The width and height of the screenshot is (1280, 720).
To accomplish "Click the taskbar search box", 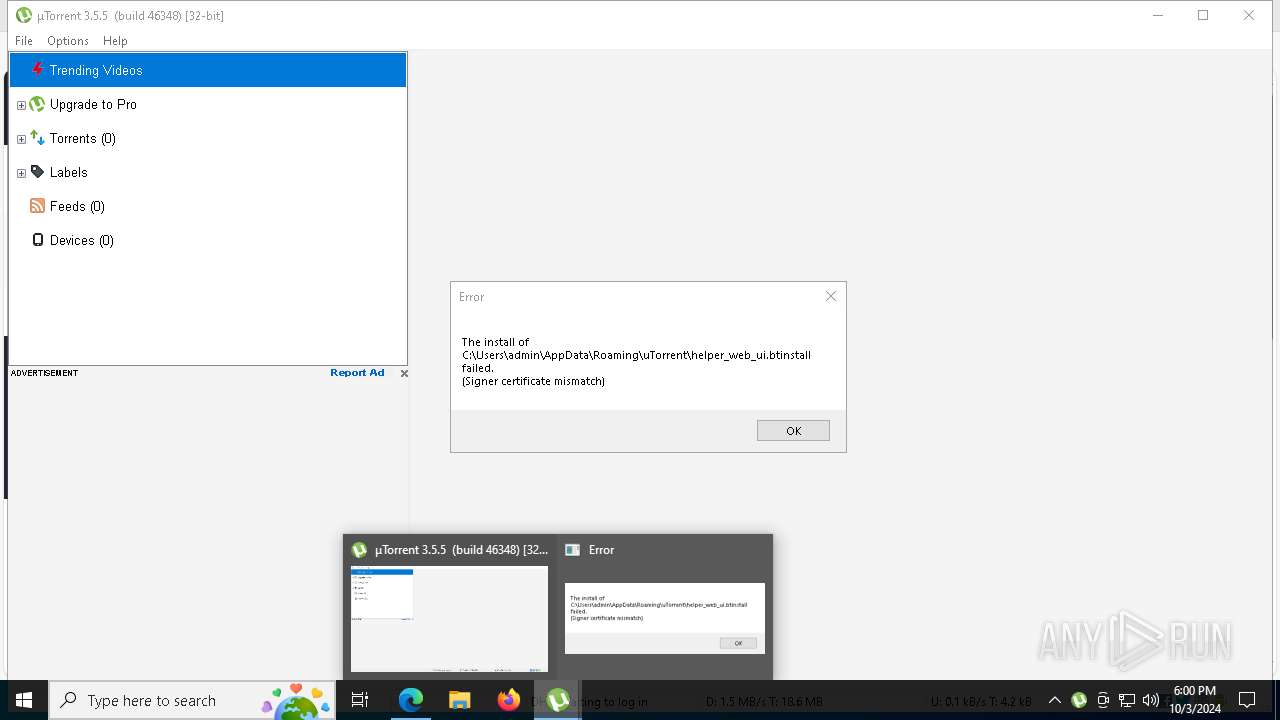I will point(192,700).
